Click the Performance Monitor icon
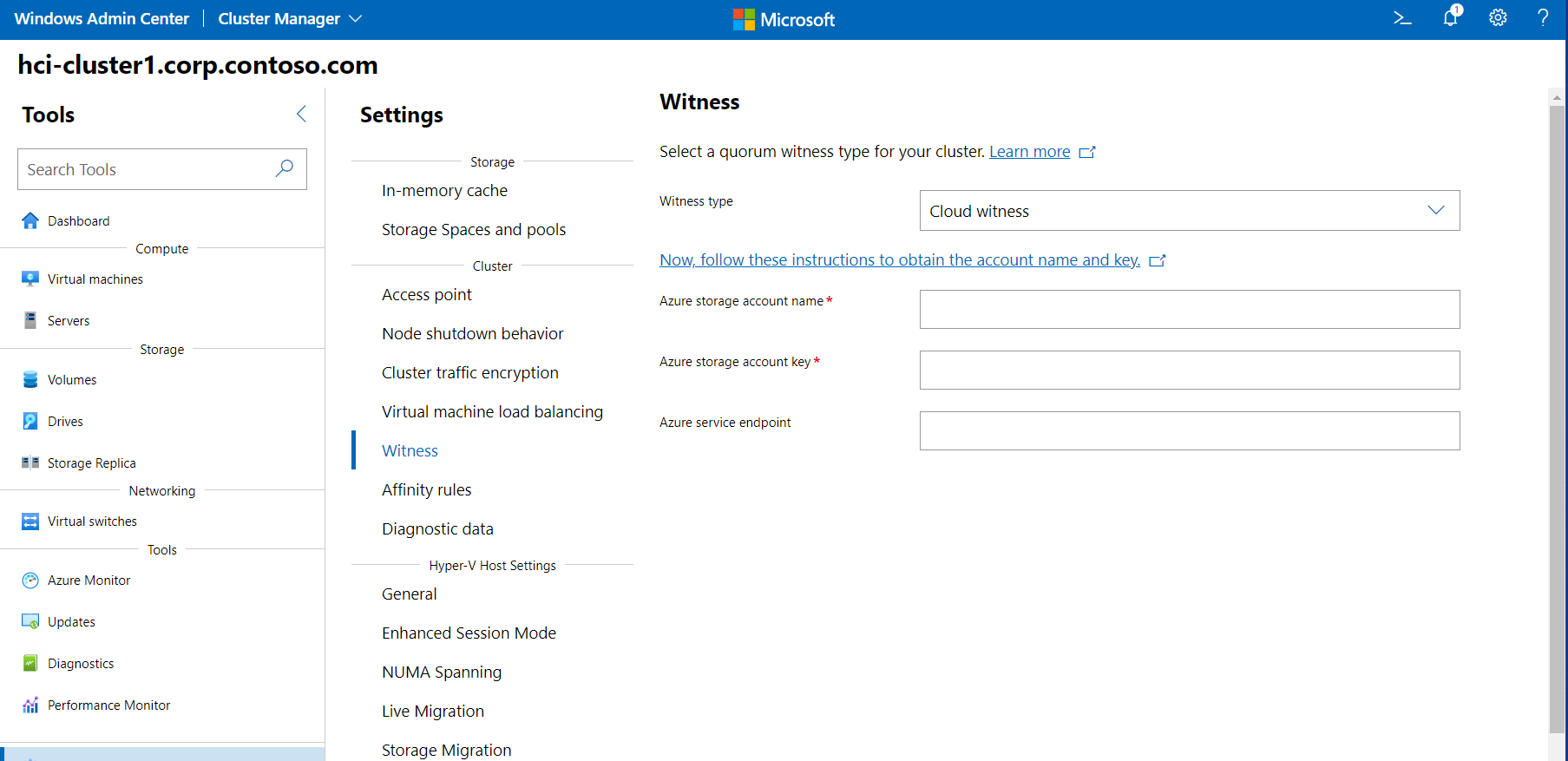Screen dimensions: 1568x761 (x=30, y=705)
